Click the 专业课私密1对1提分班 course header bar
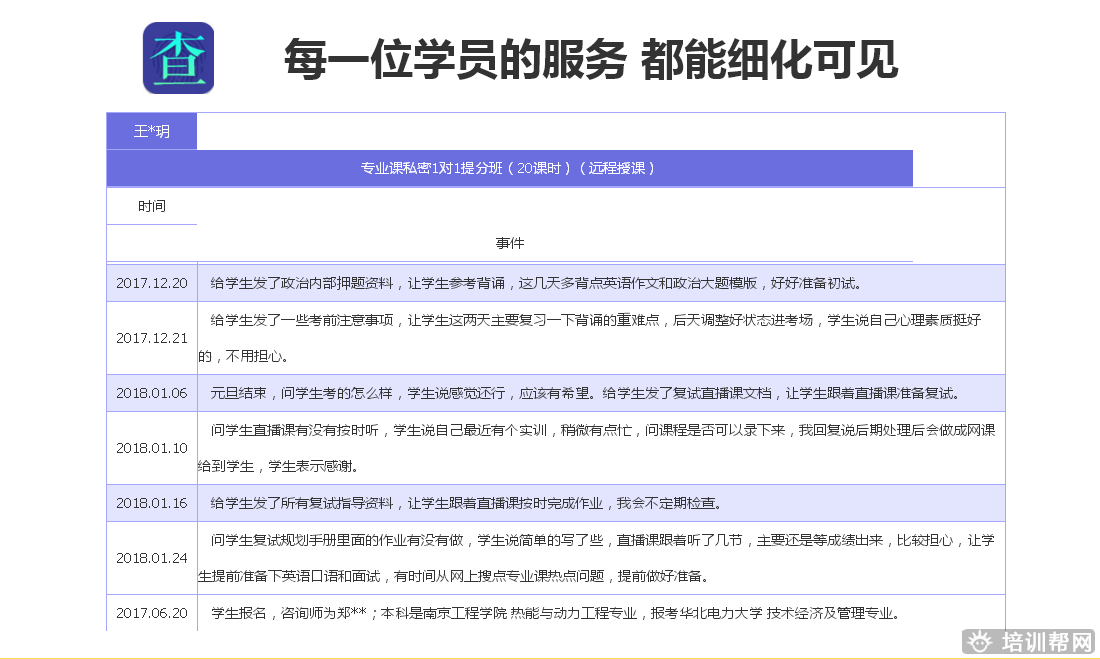The image size is (1100, 659). tap(509, 168)
